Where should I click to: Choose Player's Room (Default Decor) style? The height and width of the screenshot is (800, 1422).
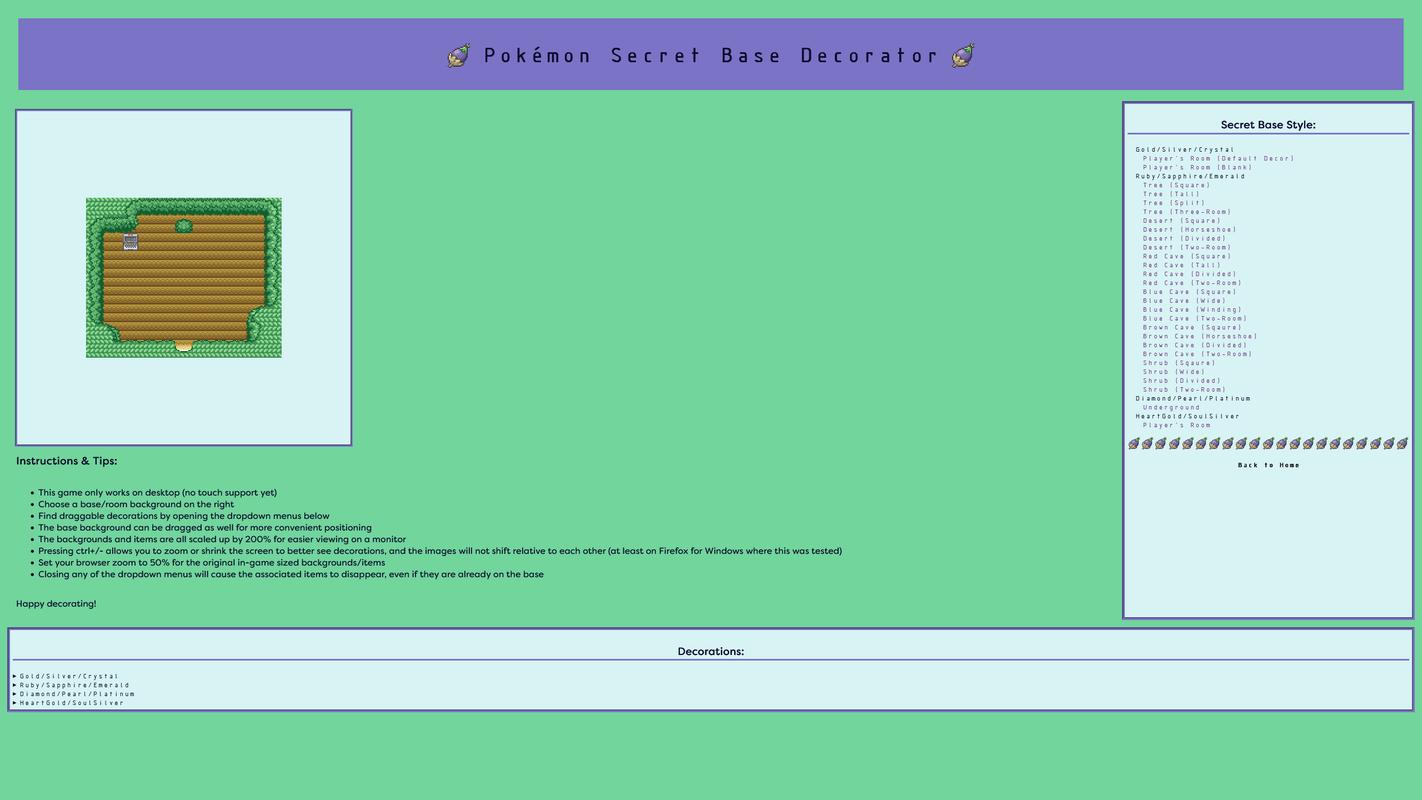coord(1218,158)
